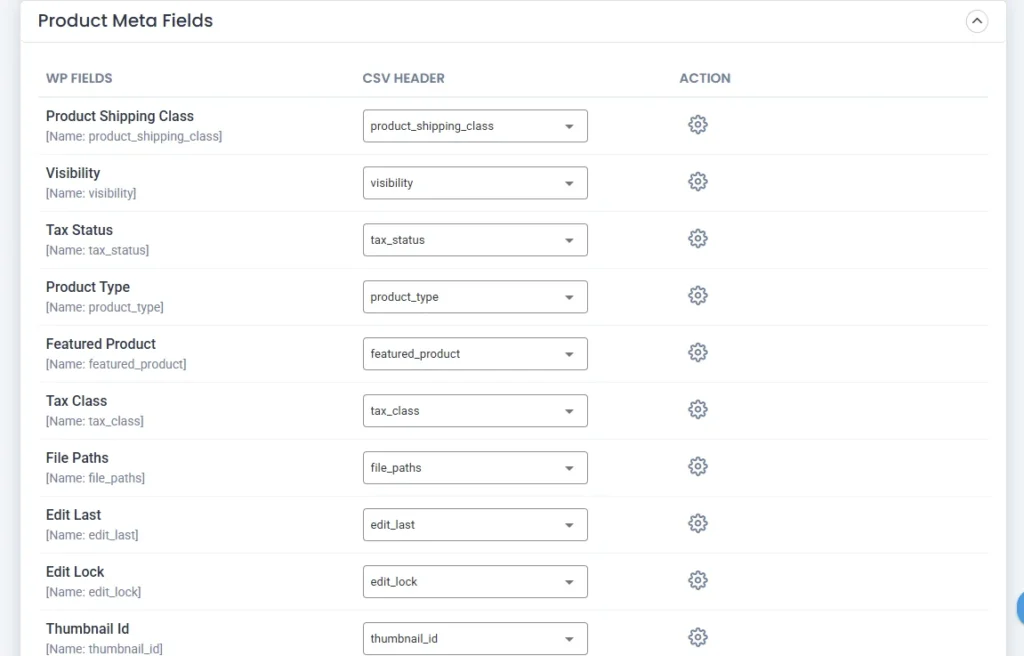Open settings gear for Visibility field
1024x656 pixels.
pyautogui.click(x=698, y=182)
